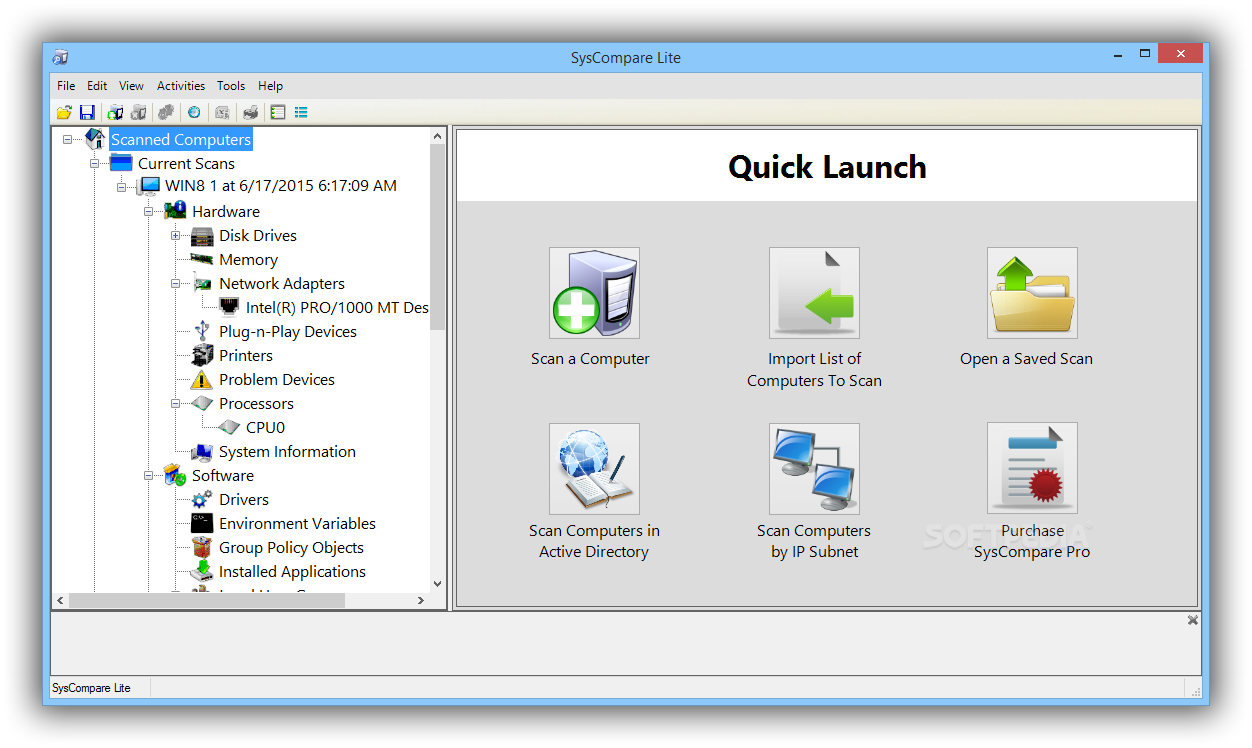Click the Software node icon in the tree
Viewport: 1252px width, 748px height.
[175, 476]
